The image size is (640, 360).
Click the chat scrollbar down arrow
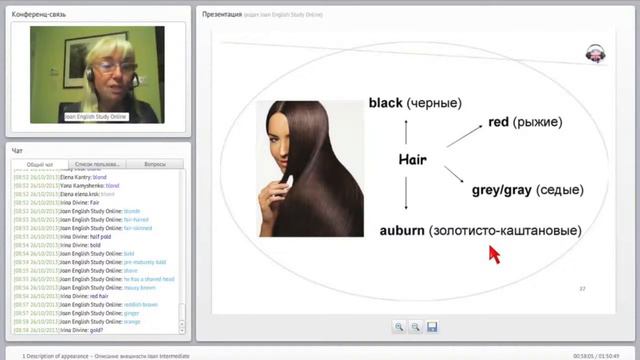coord(182,330)
